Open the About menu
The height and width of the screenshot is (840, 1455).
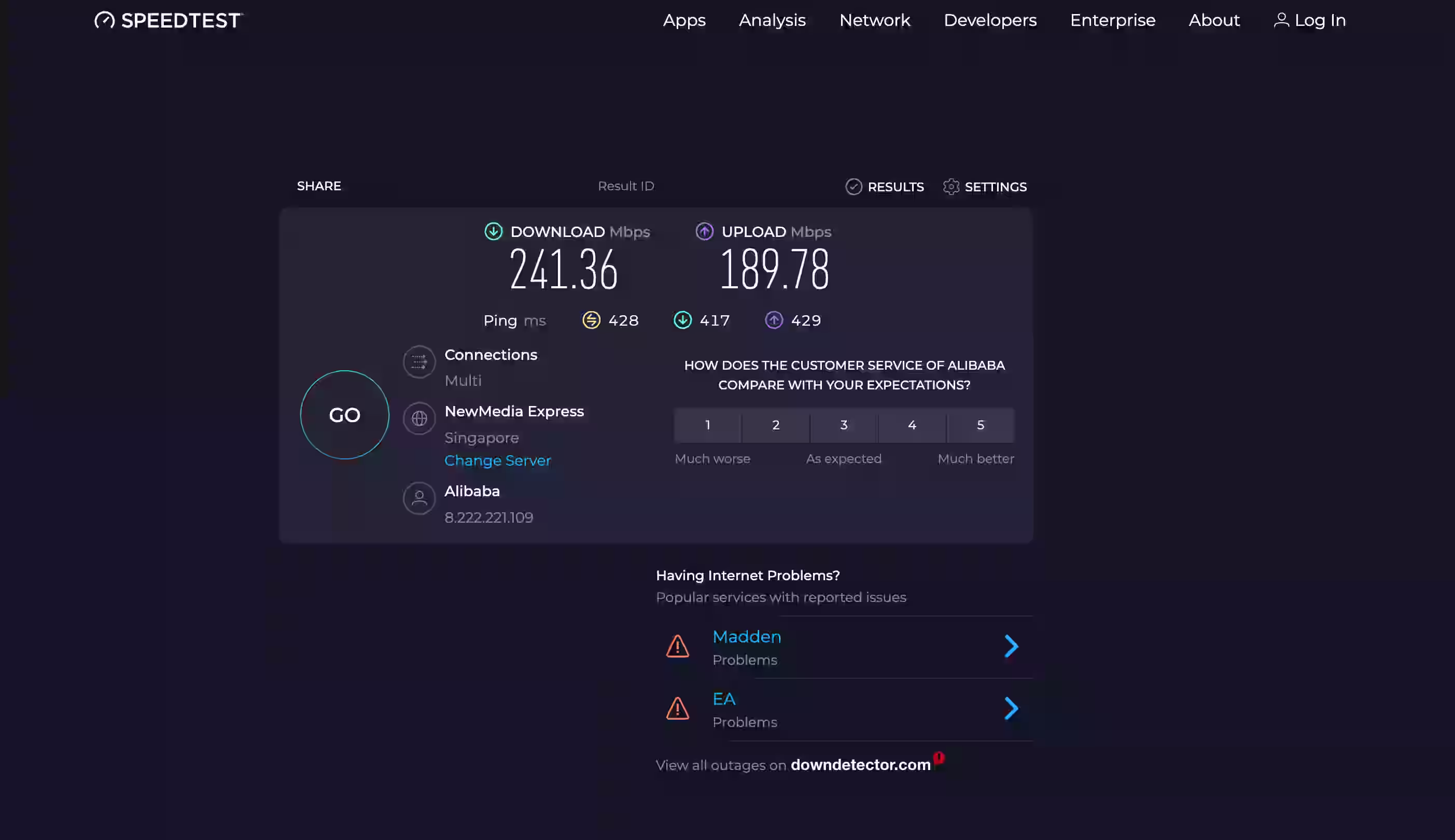[1214, 20]
